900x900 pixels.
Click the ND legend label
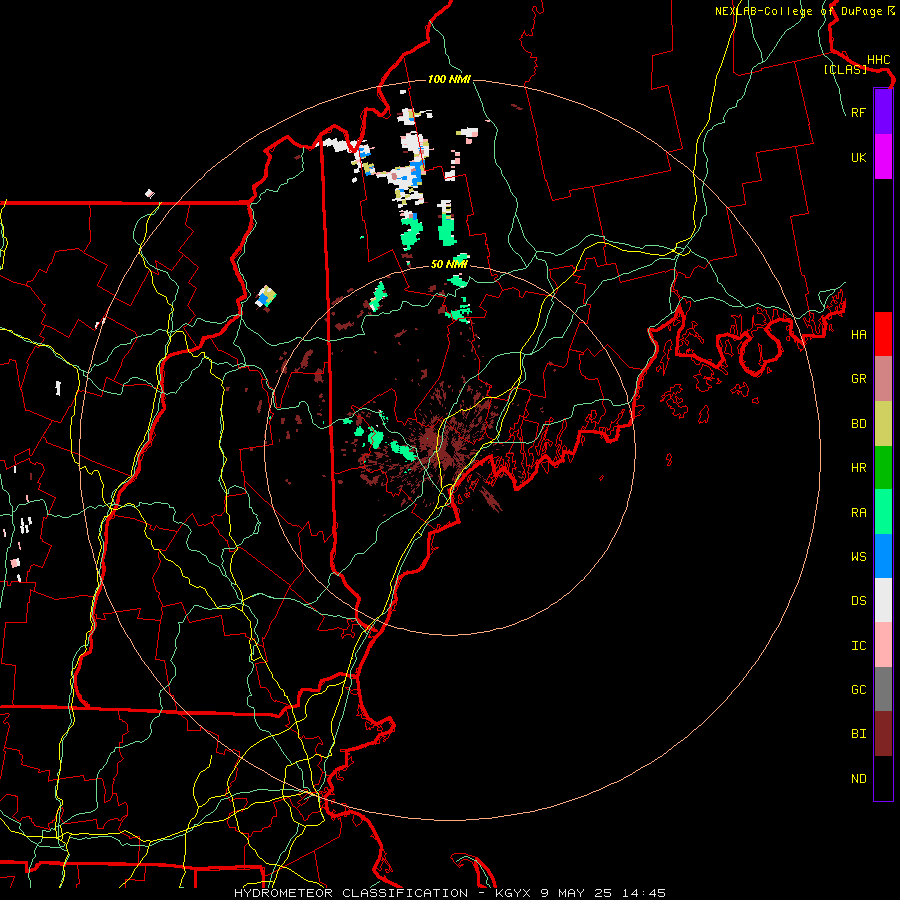858,779
